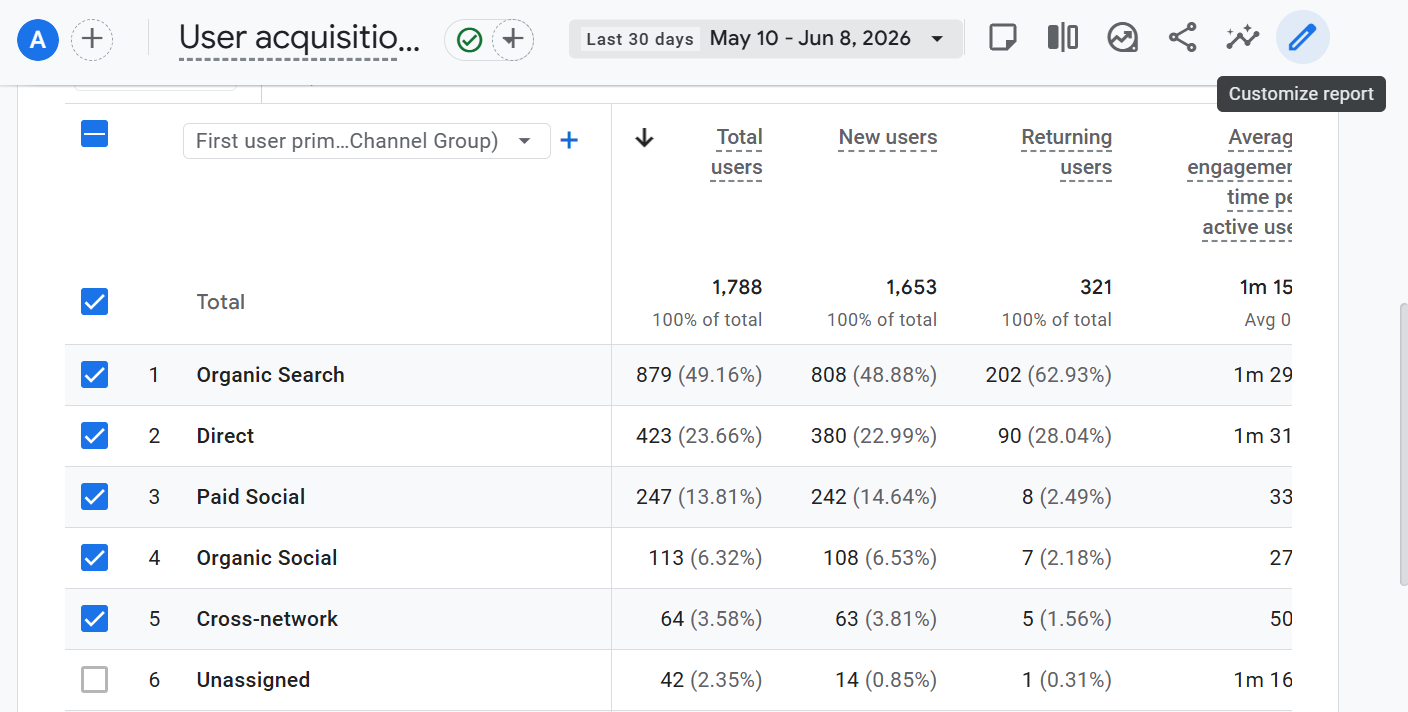Click the 14 (0.85%) cell
This screenshot has width=1408, height=712.
click(886, 680)
